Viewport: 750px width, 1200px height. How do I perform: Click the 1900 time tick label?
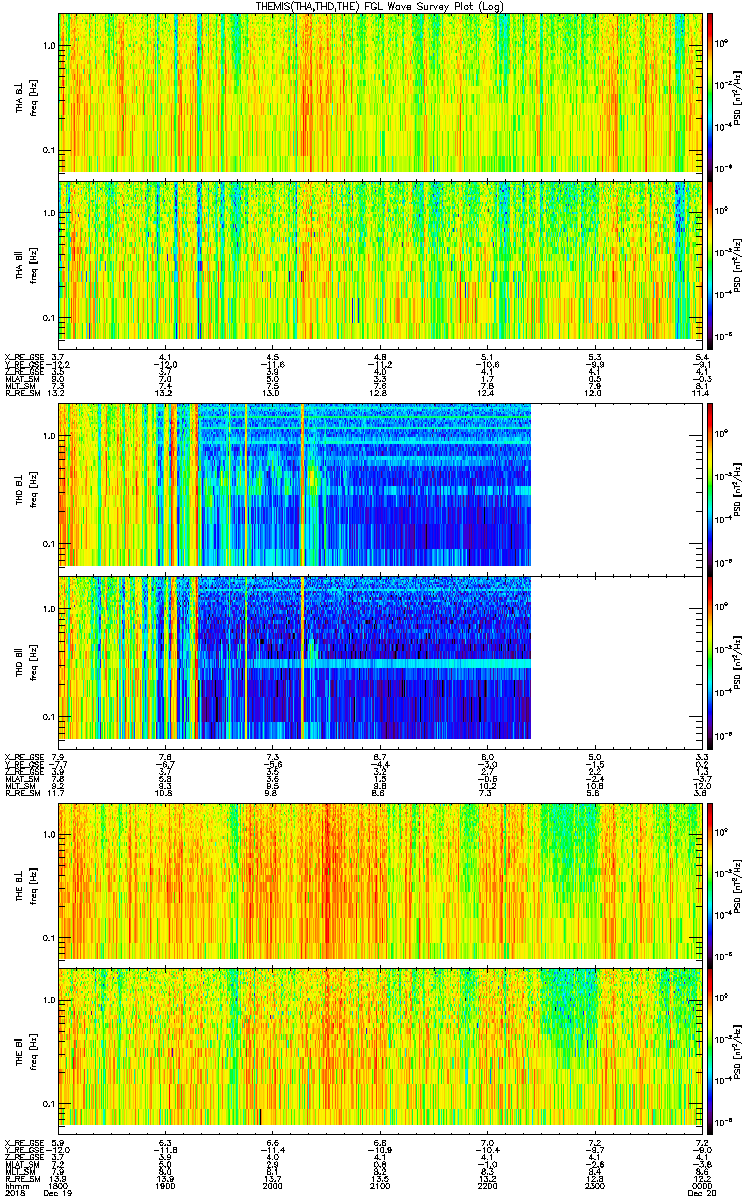coord(167,1185)
